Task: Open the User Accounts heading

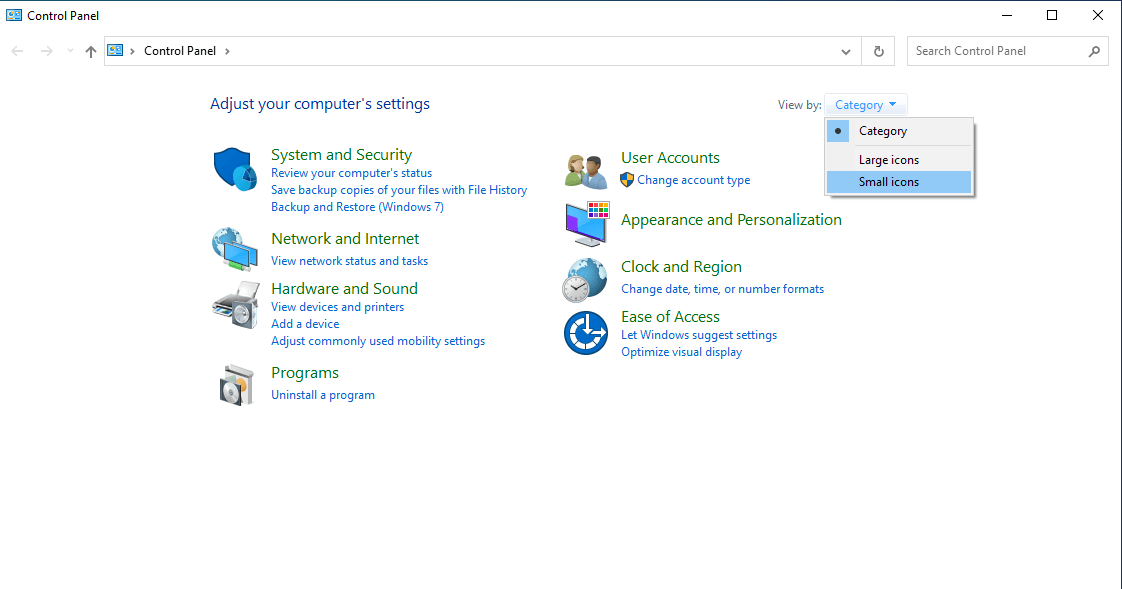Action: 670,157
